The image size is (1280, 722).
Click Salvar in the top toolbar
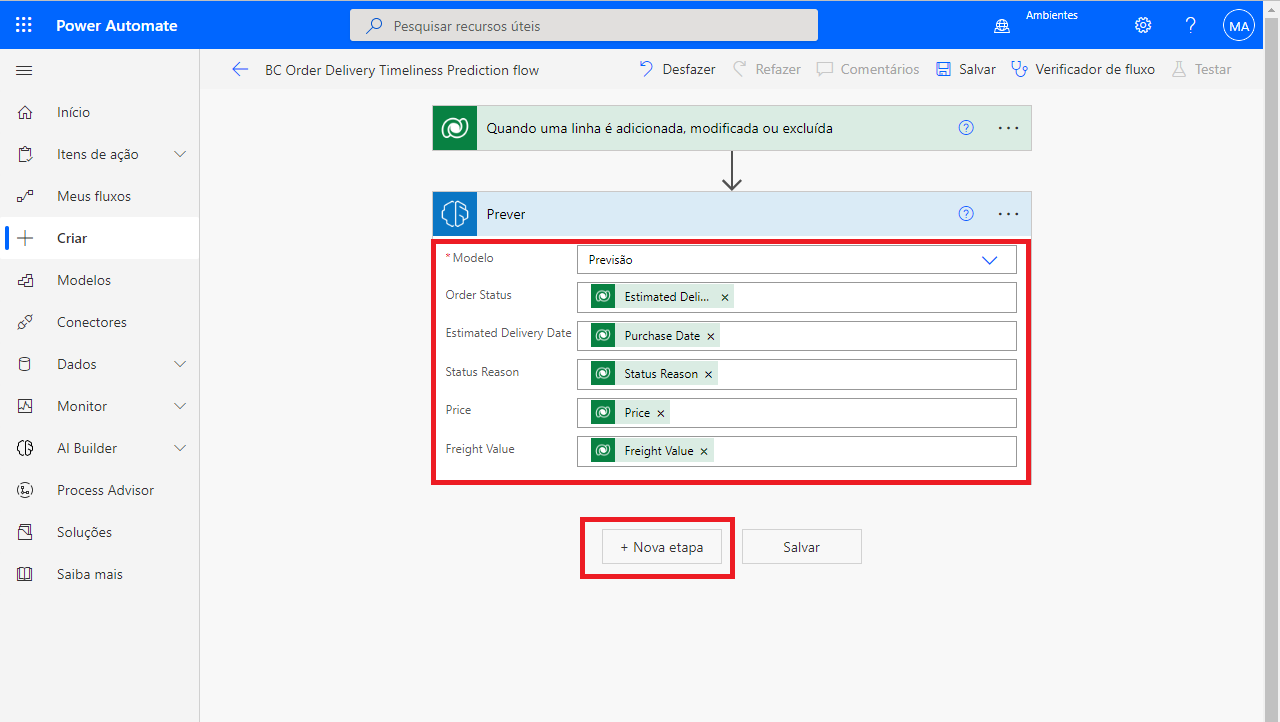click(966, 69)
